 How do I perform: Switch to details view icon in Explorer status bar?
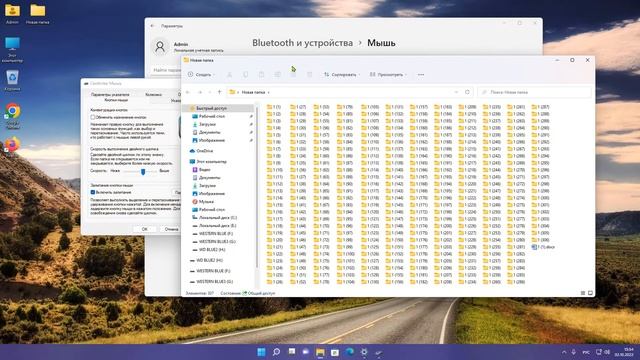[x=583, y=293]
